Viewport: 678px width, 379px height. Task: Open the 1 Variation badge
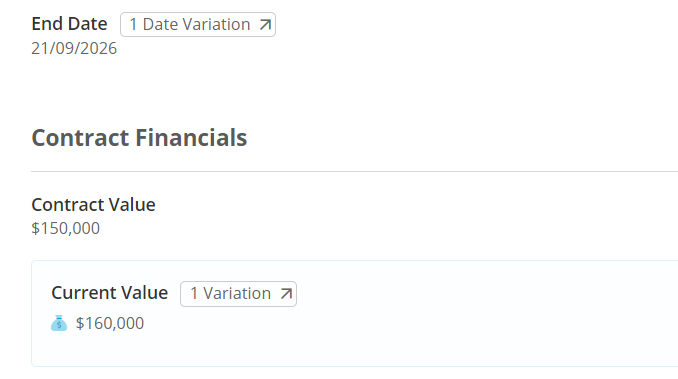[x=238, y=294]
